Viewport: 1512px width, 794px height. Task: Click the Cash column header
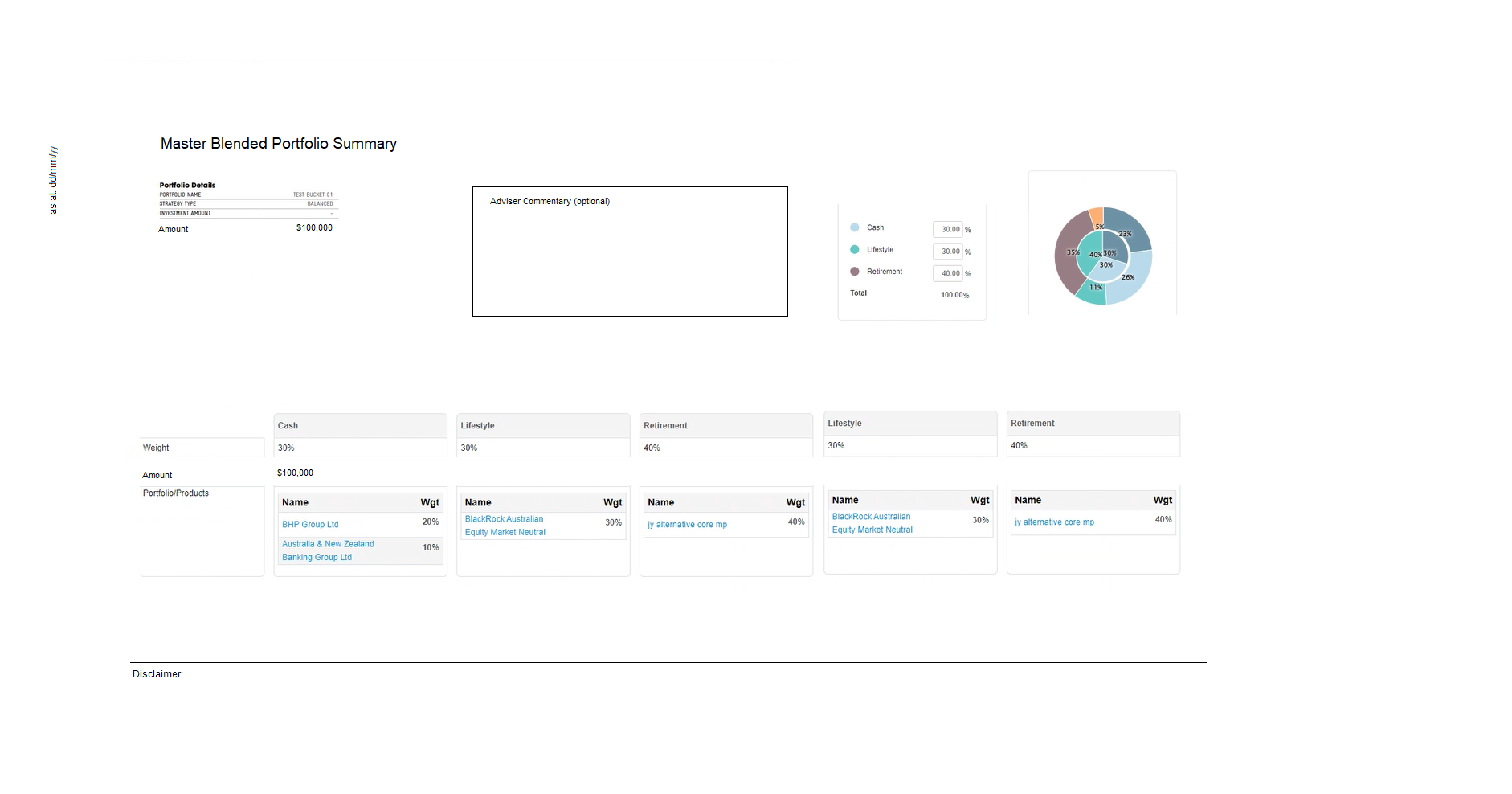(288, 426)
